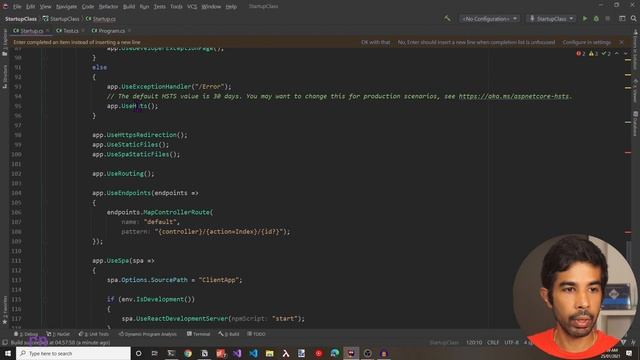Image resolution: width=640 pixels, height=360 pixels.
Task: Open the Unit Tests tool window
Action: click(x=93, y=334)
